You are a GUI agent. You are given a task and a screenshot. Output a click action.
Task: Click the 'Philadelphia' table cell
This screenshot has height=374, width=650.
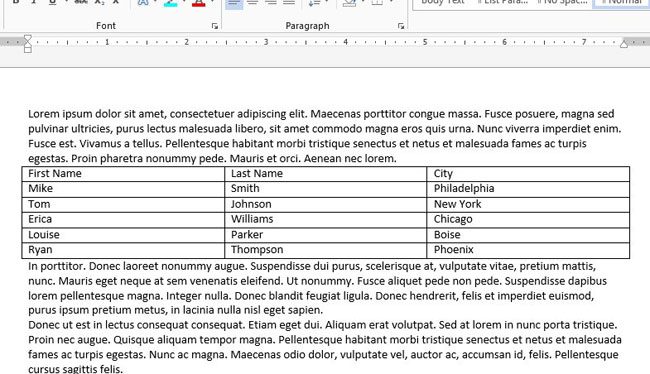[528, 189]
